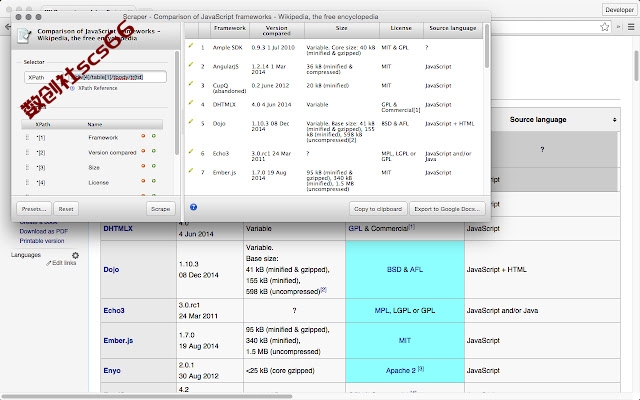
Task: Select the "Ample SDK" cell in the results table
Action: click(227, 48)
